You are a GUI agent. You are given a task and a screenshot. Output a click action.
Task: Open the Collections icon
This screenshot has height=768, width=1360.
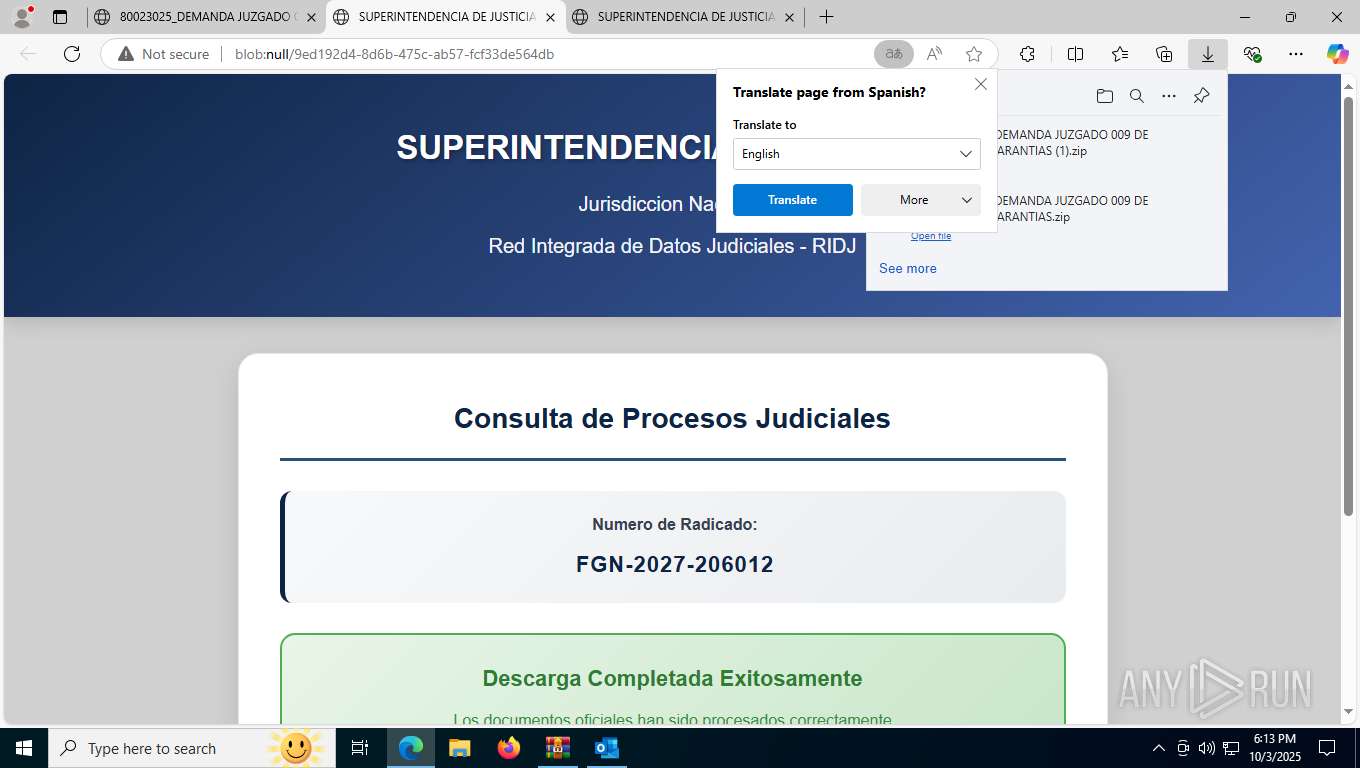click(1164, 54)
